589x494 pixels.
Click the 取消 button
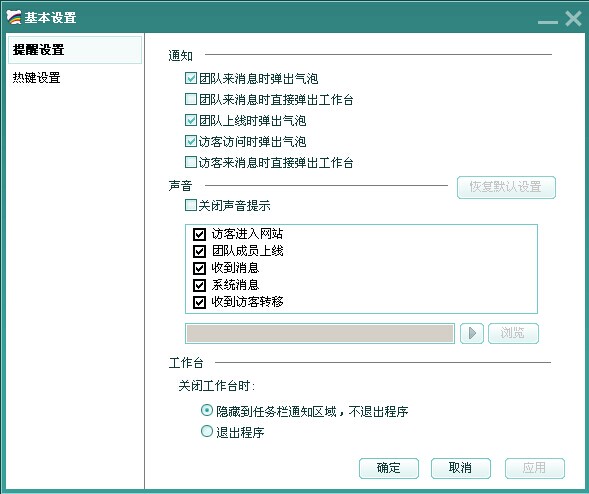tap(461, 468)
